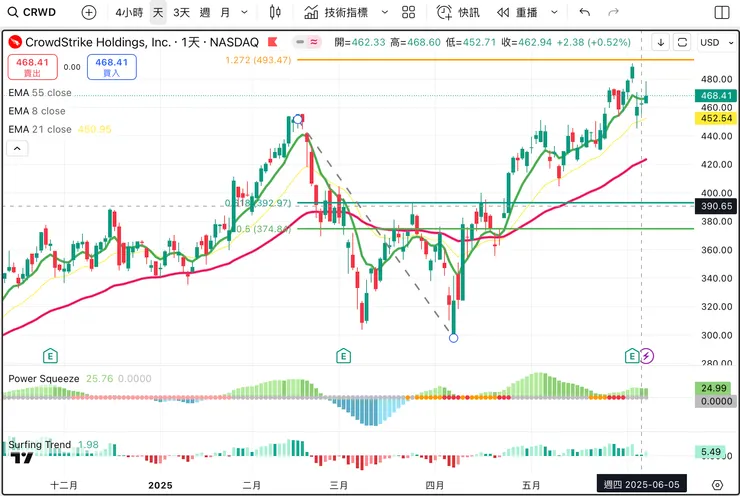
Task: Click the CrowdStrike logo icon
Action: [15, 42]
